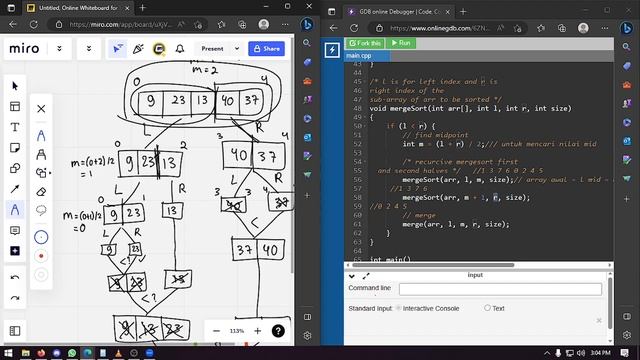The image size is (640, 360).
Task: Zoom in the Miro board with plus
Action: [258, 331]
